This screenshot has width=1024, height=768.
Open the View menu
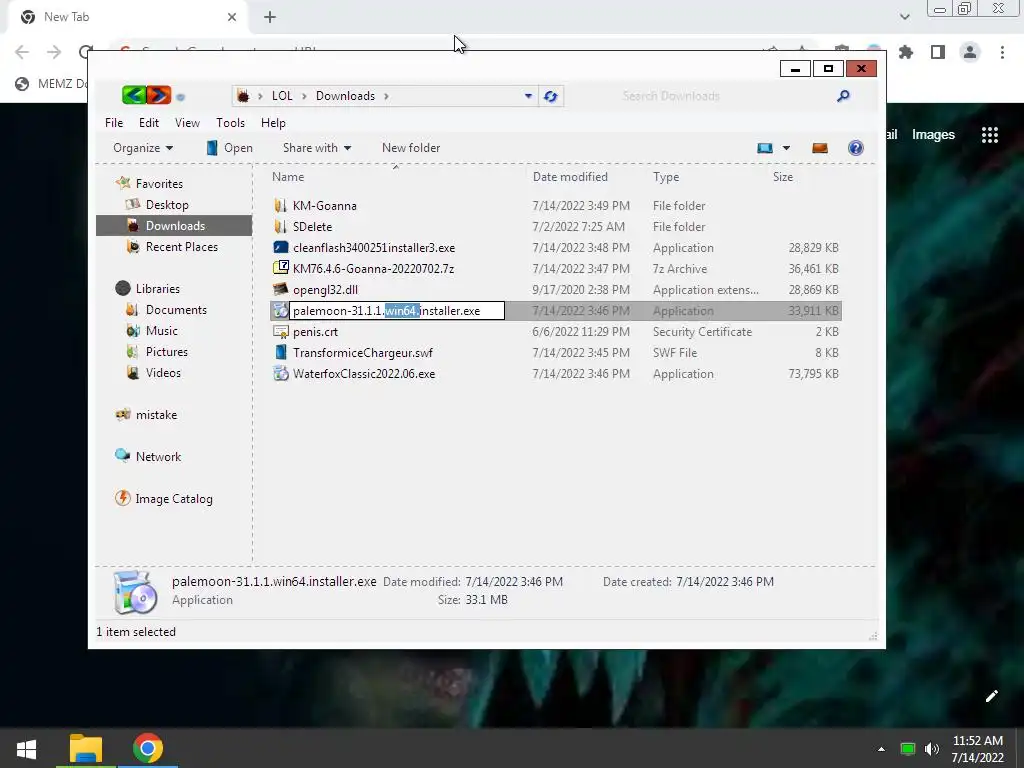(x=187, y=123)
